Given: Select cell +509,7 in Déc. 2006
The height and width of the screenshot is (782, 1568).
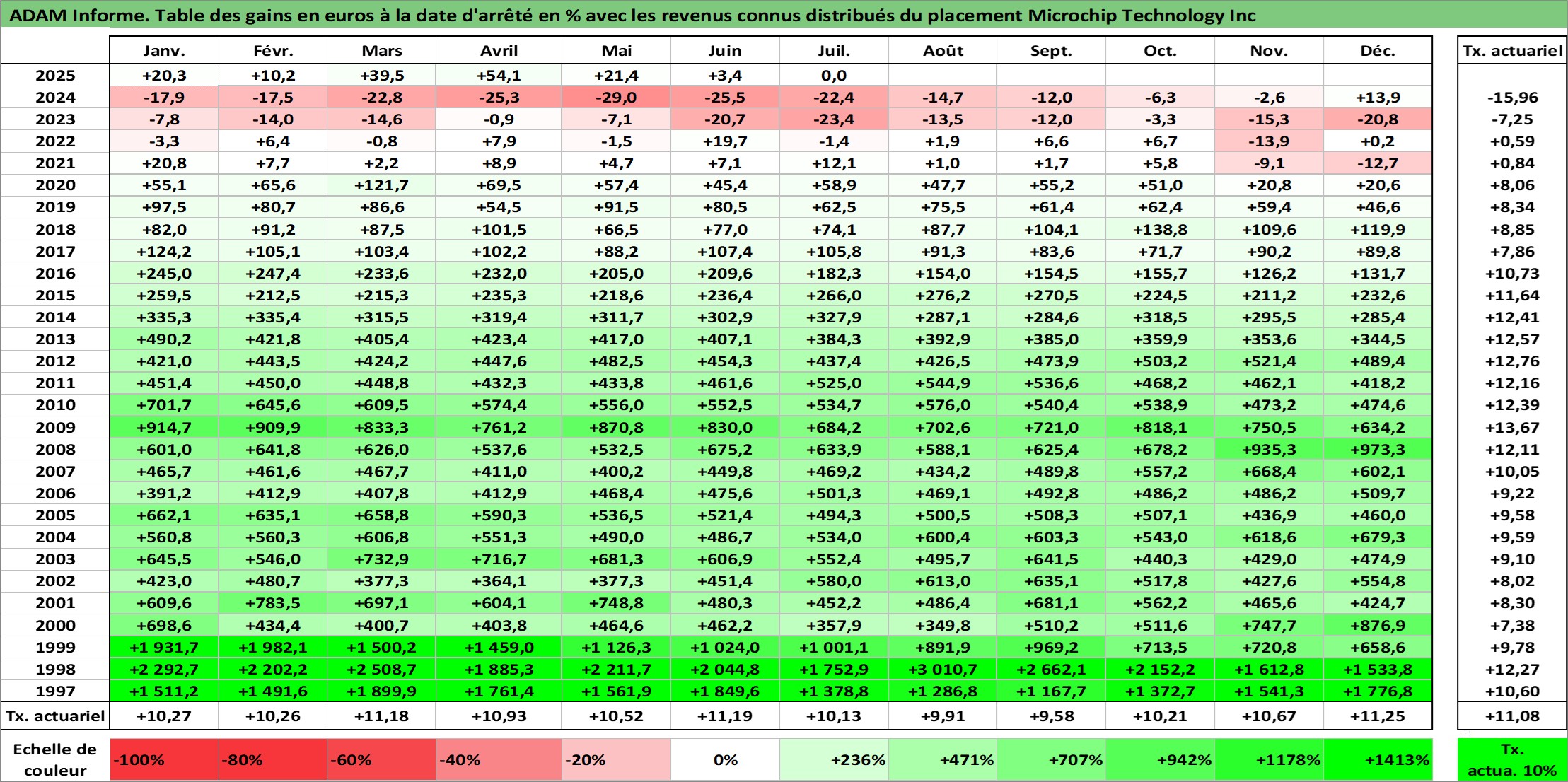Looking at the screenshot, I should pyautogui.click(x=1378, y=494).
